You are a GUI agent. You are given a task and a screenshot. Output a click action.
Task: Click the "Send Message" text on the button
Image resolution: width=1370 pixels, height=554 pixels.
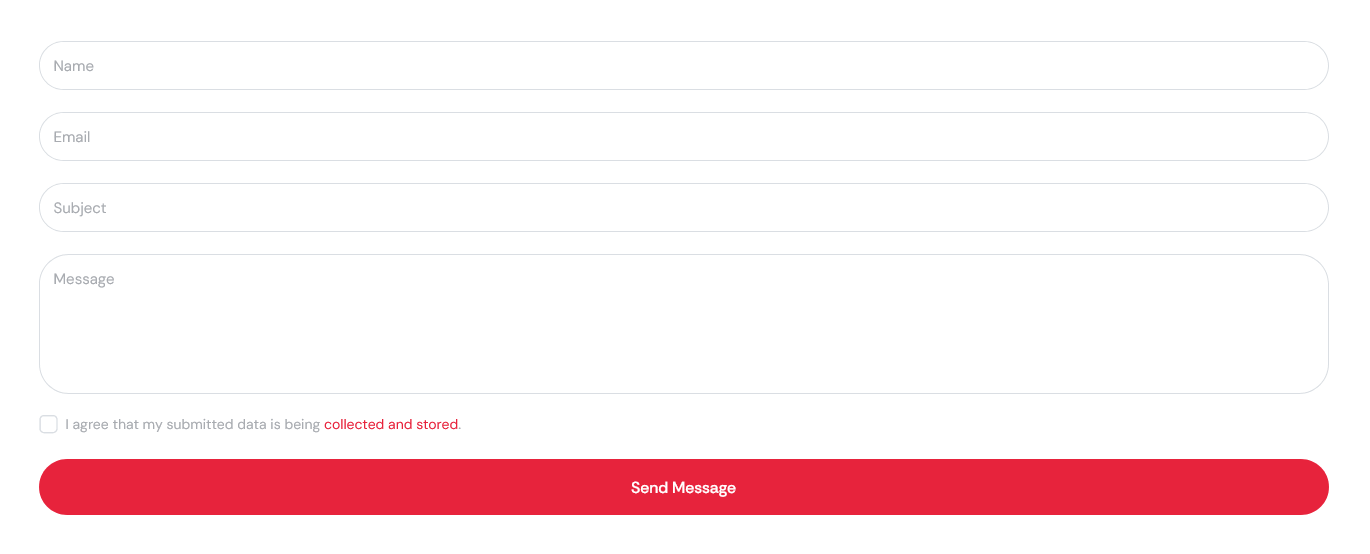coord(683,488)
